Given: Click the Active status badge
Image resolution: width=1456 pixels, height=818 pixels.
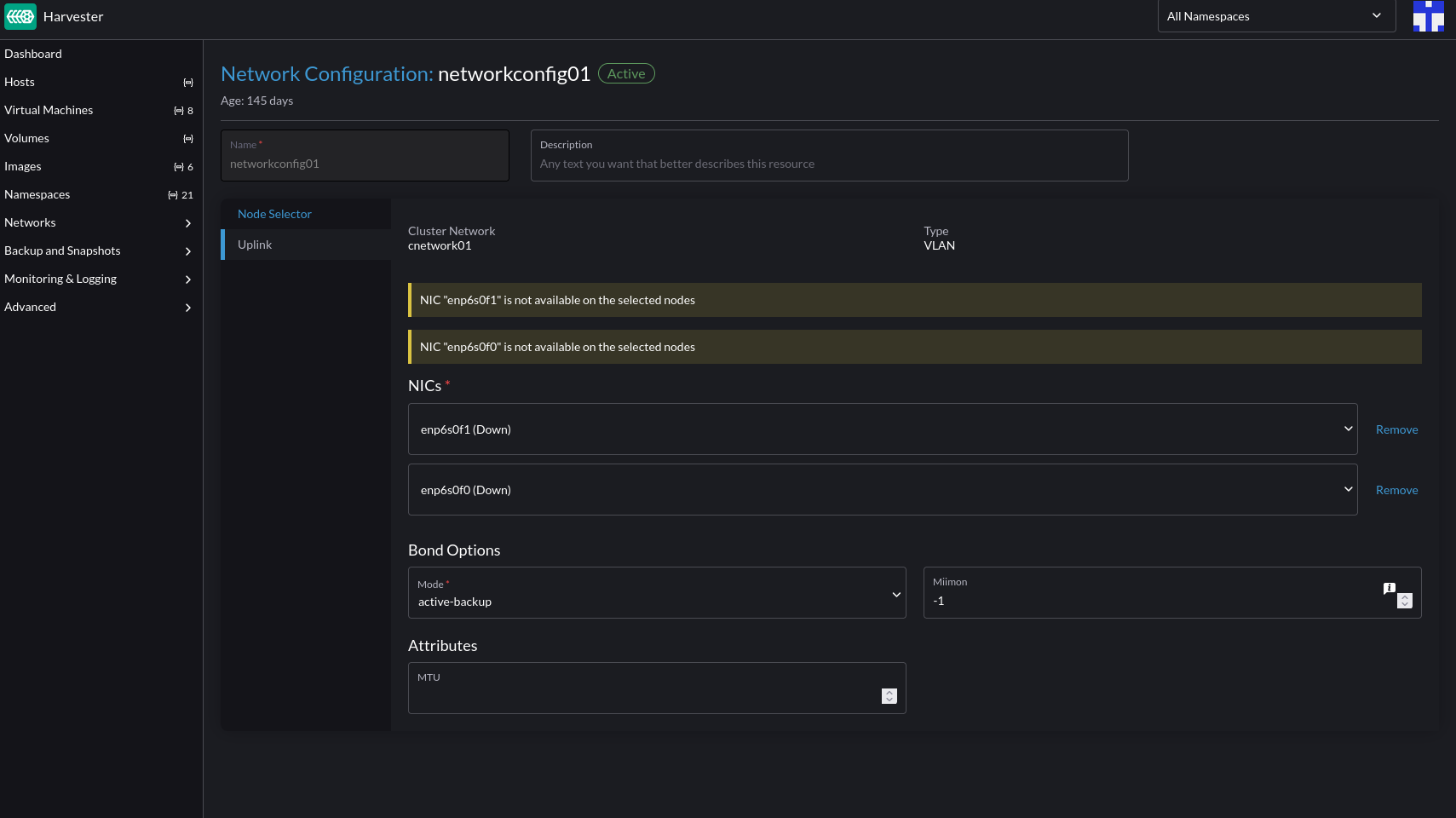Looking at the screenshot, I should [x=626, y=73].
